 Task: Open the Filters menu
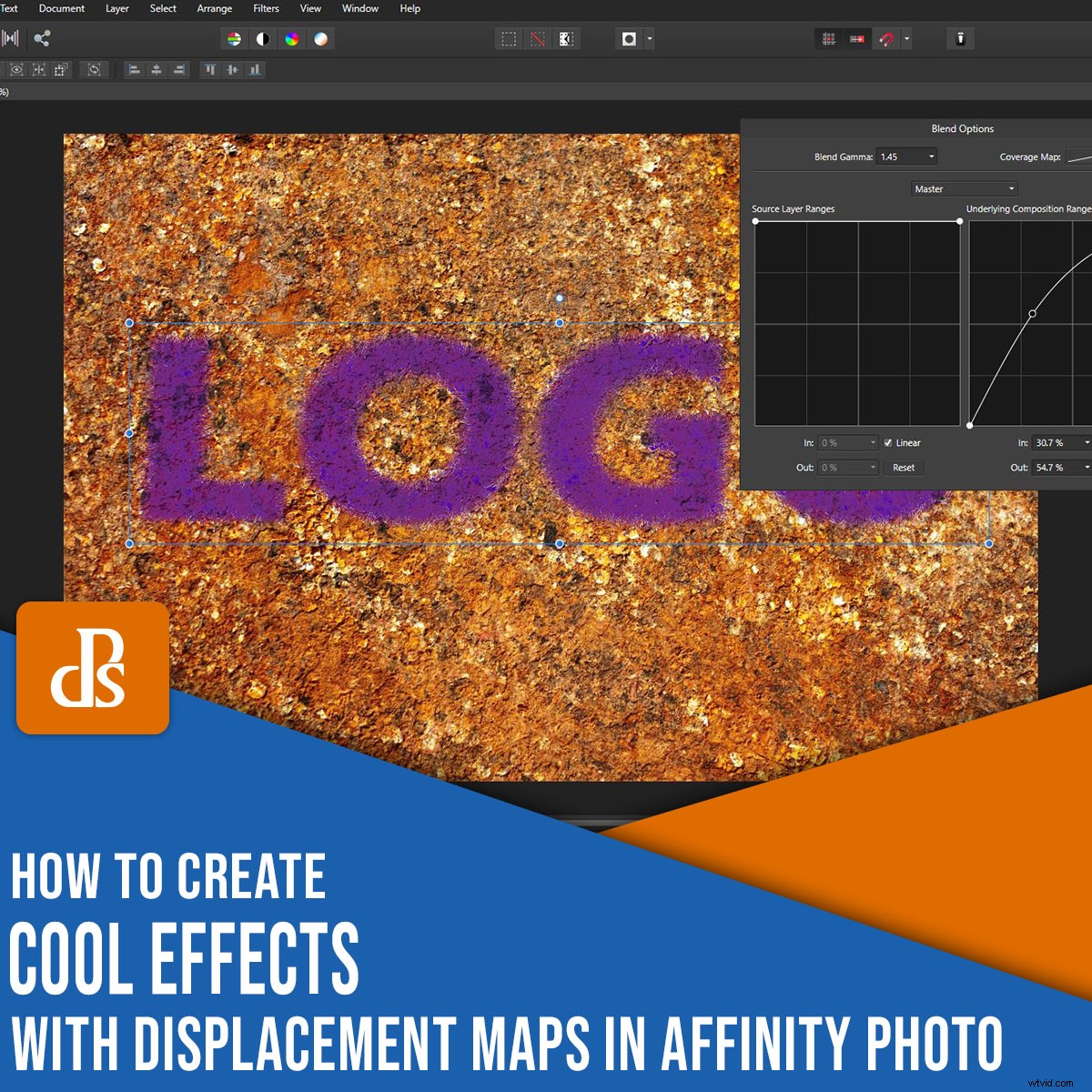click(266, 8)
